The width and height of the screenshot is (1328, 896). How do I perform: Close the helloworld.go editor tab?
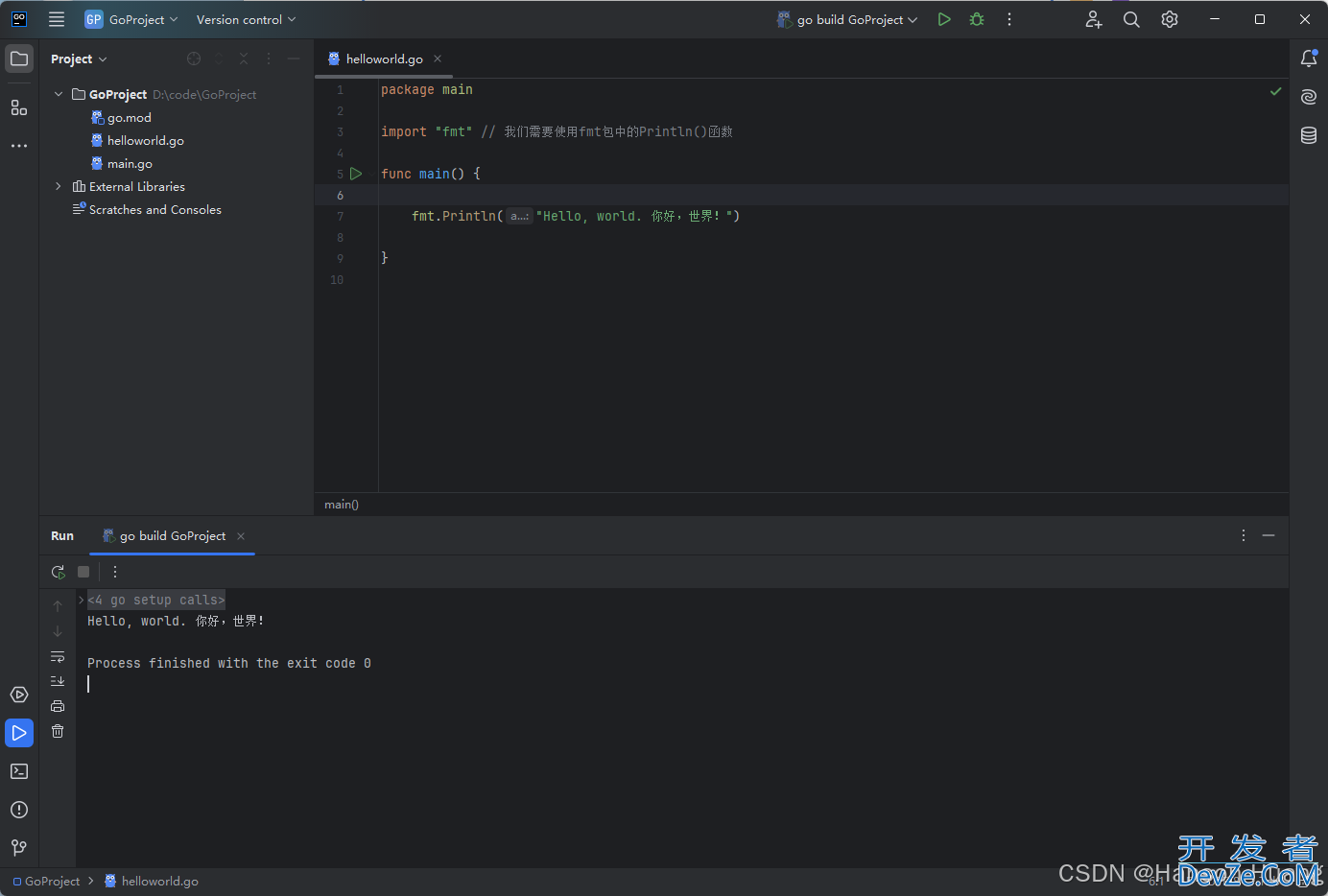(x=438, y=59)
